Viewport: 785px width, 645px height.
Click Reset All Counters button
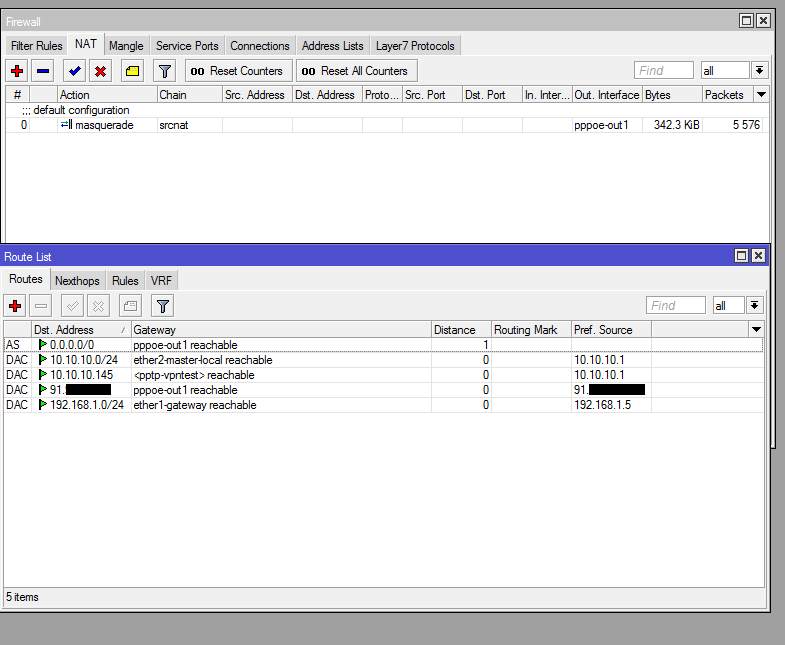(356, 71)
